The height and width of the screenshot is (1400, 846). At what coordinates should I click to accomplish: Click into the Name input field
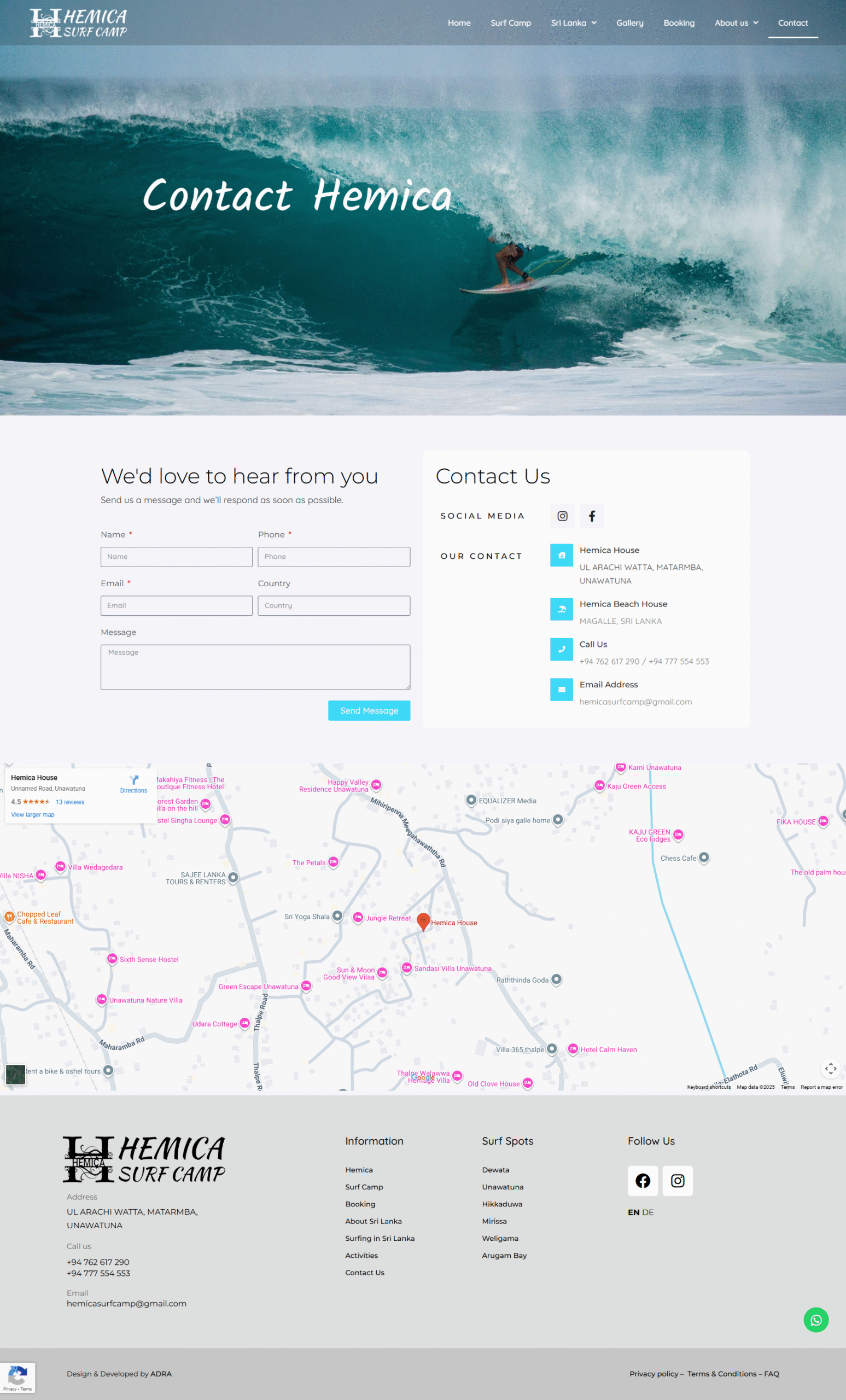[x=176, y=557]
